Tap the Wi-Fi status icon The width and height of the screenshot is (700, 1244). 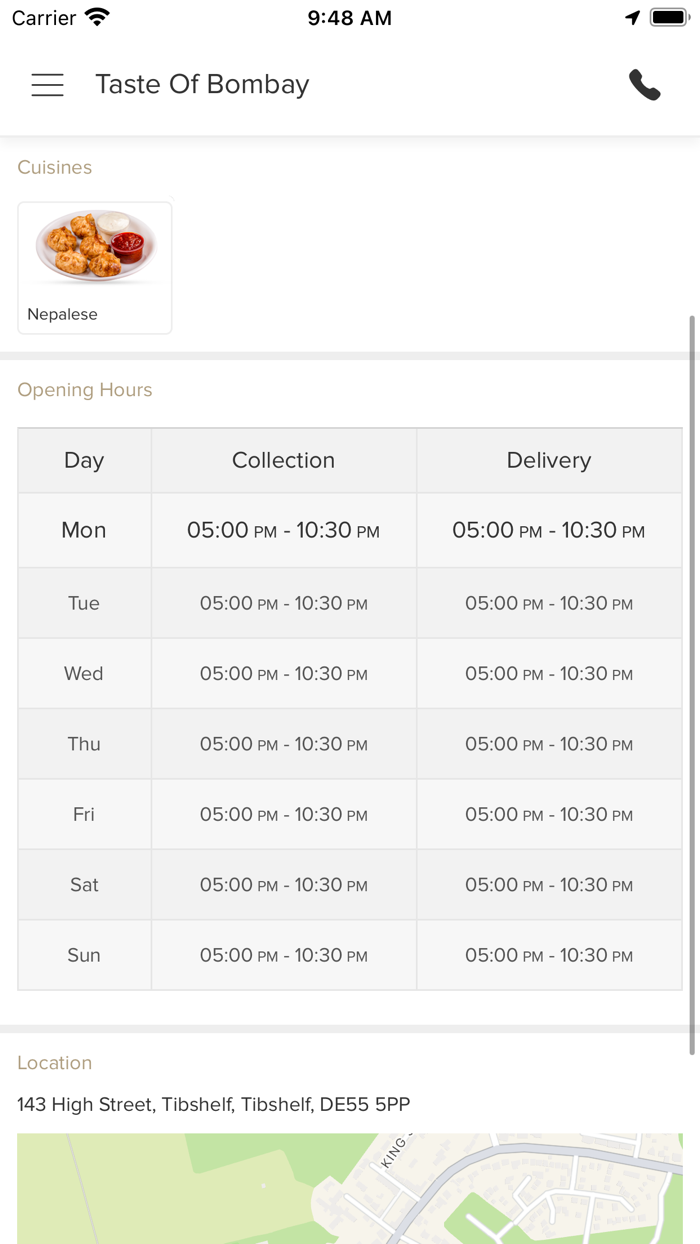97,18
